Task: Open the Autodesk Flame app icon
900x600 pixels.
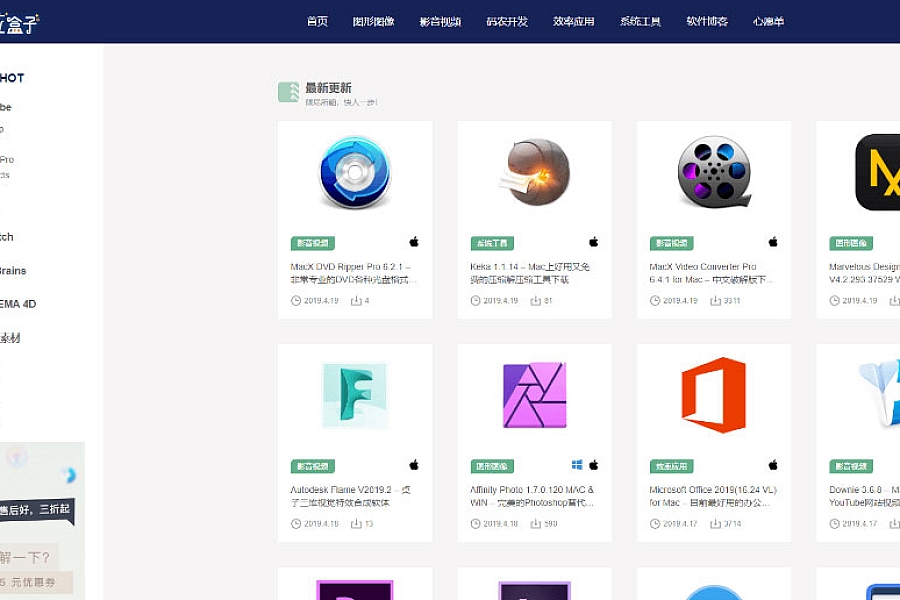Action: pos(355,395)
